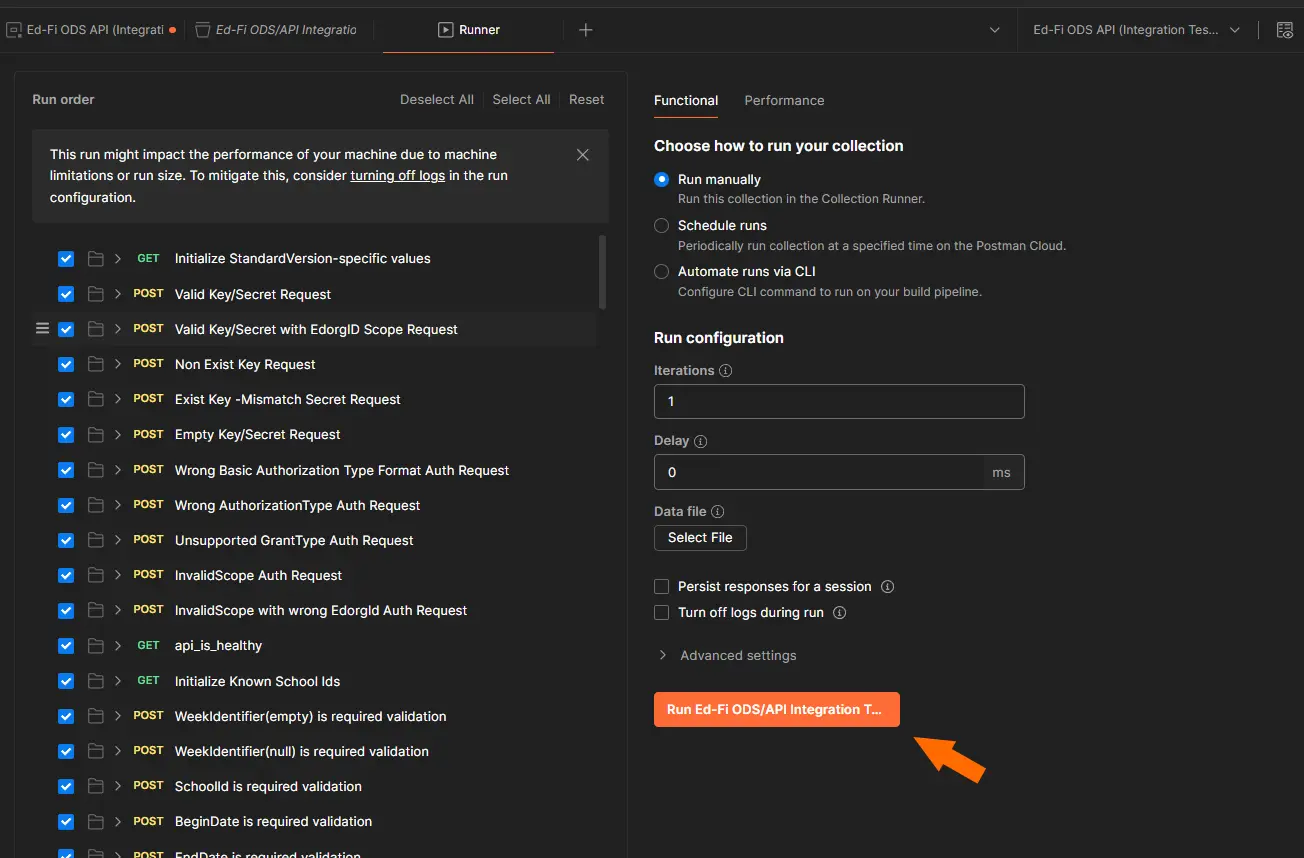
Task: Click folder icon of Wrong AuthorizationType Auth Request
Action: pos(95,505)
